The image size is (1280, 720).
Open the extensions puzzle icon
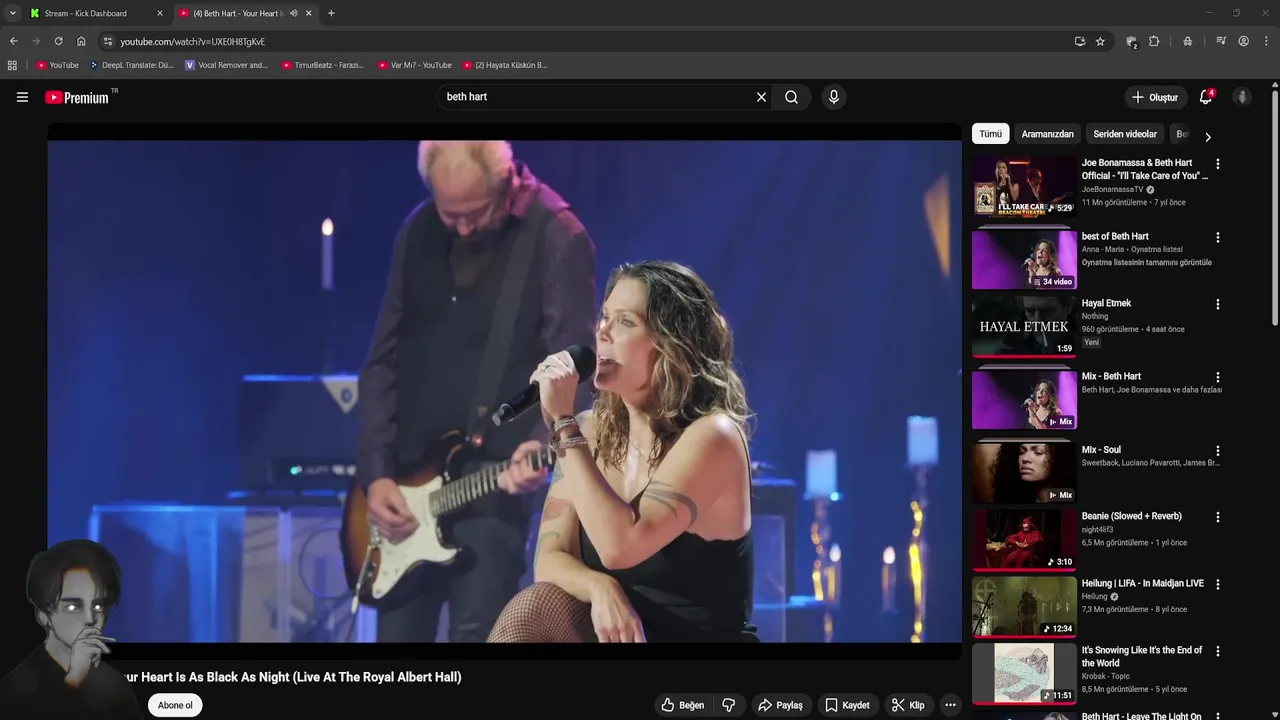click(1154, 41)
